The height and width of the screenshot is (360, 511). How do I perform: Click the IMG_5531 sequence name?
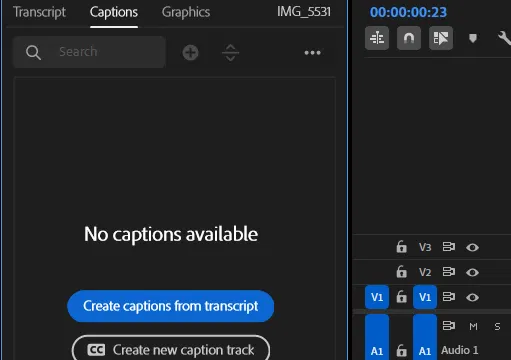coord(304,12)
